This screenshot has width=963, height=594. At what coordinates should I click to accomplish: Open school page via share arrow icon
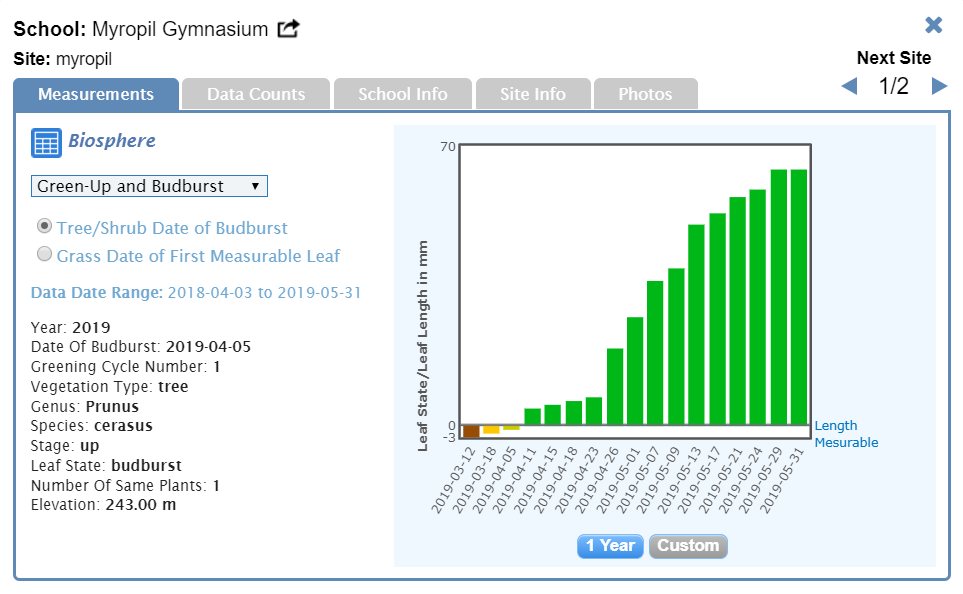point(288,29)
